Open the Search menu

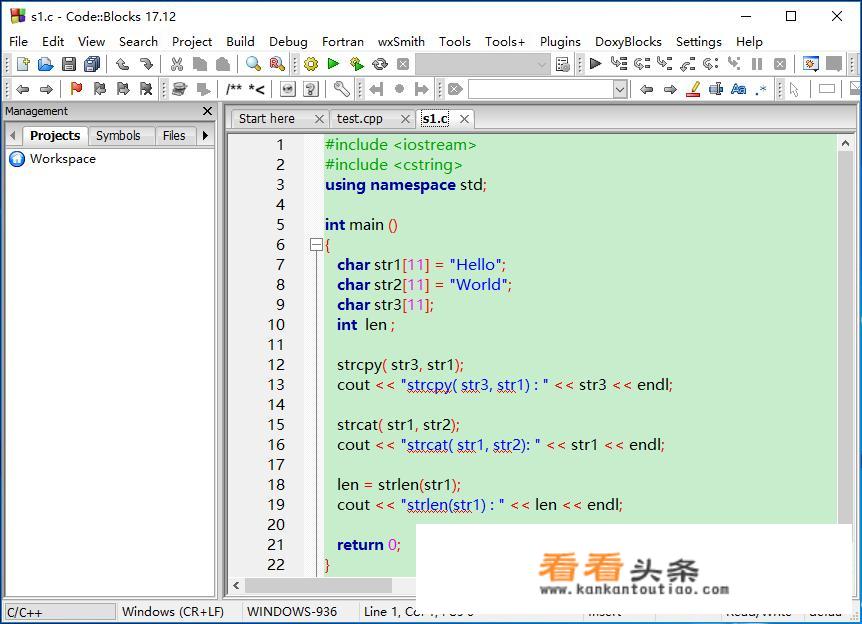pyautogui.click(x=138, y=42)
